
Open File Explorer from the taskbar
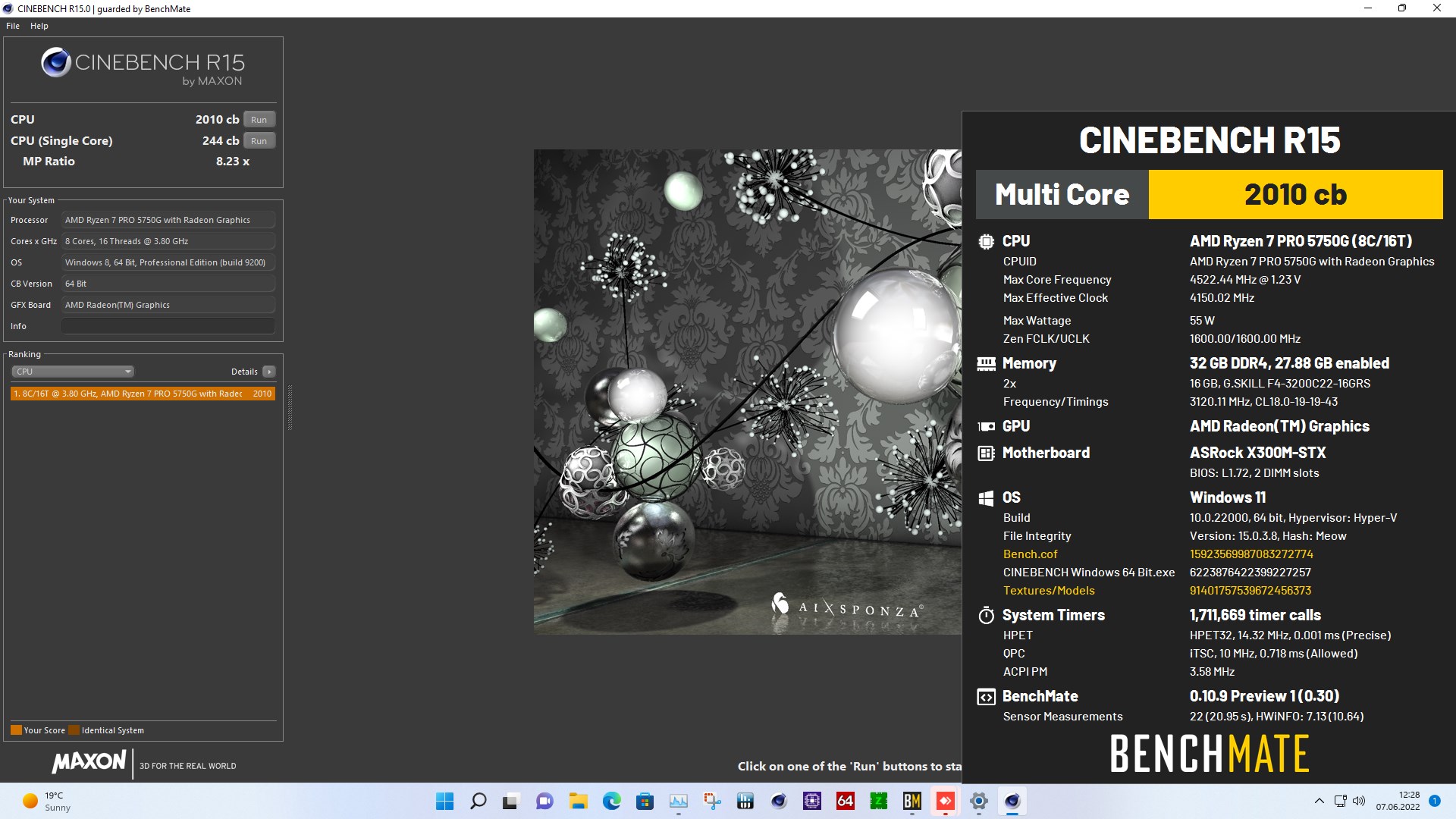pos(579,801)
